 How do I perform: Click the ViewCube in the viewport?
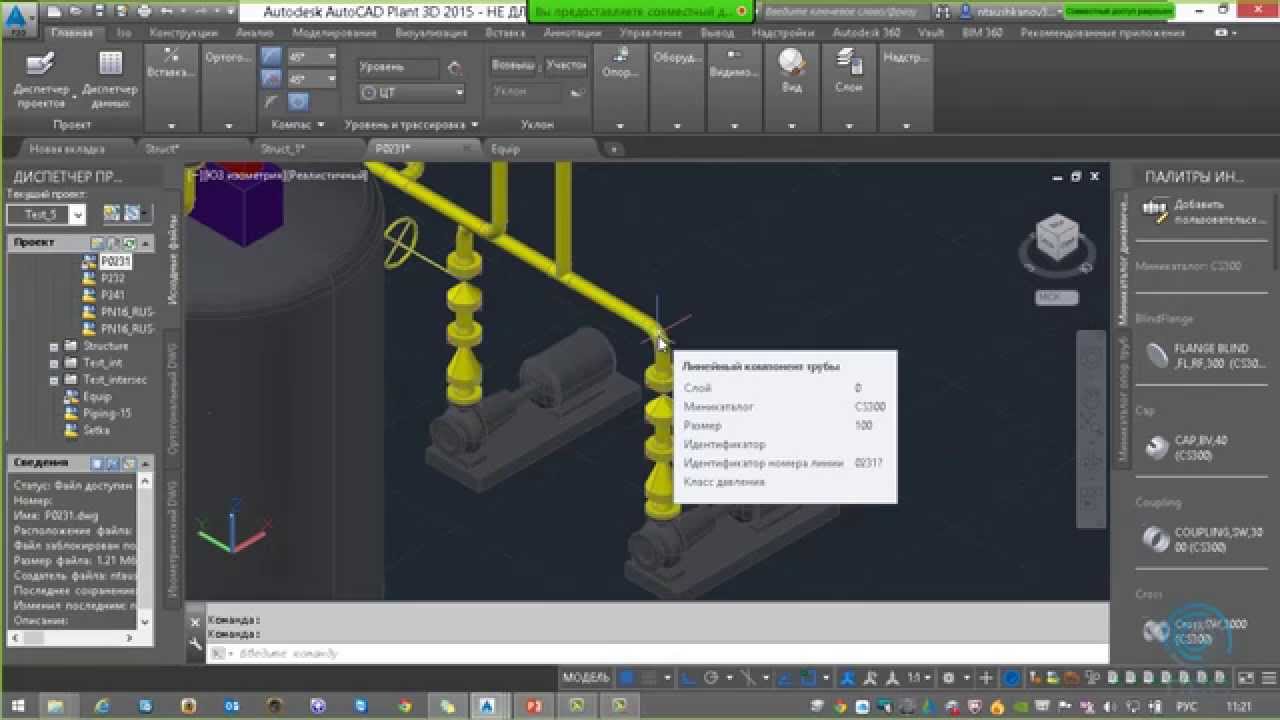pyautogui.click(x=1055, y=238)
